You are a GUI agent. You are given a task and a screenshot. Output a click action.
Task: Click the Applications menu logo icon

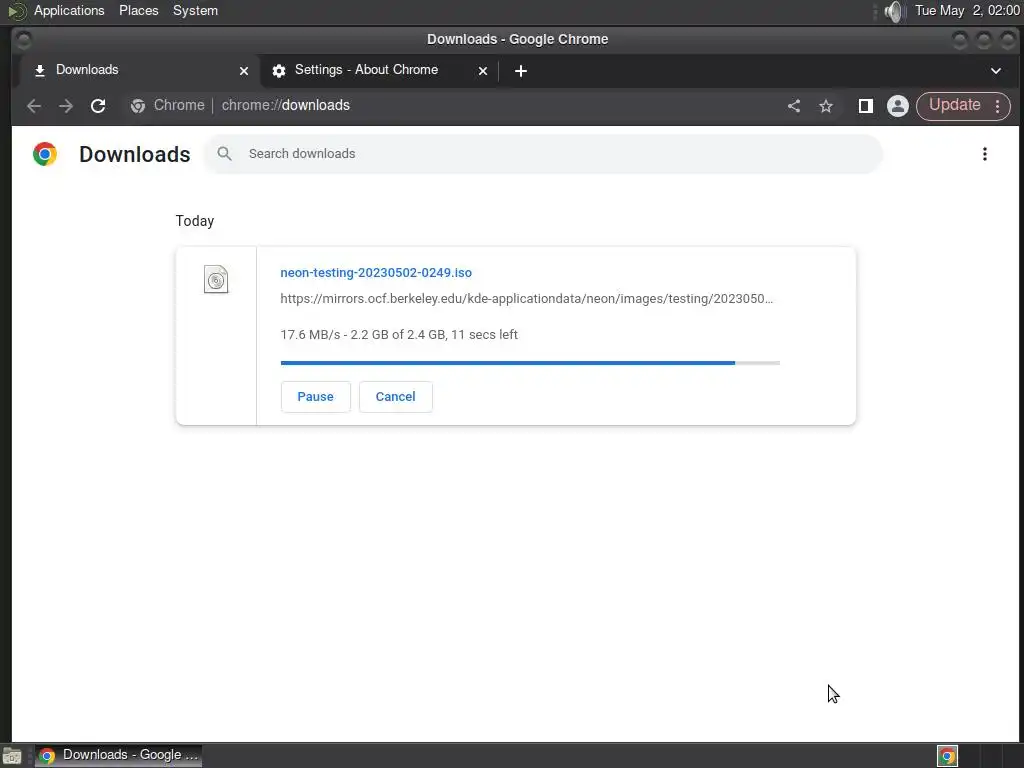click(x=16, y=11)
